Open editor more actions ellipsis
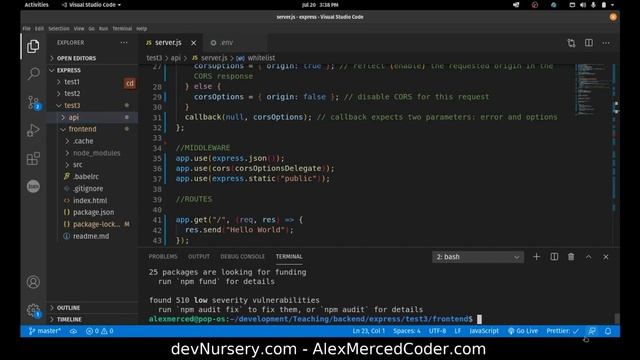 [x=606, y=43]
